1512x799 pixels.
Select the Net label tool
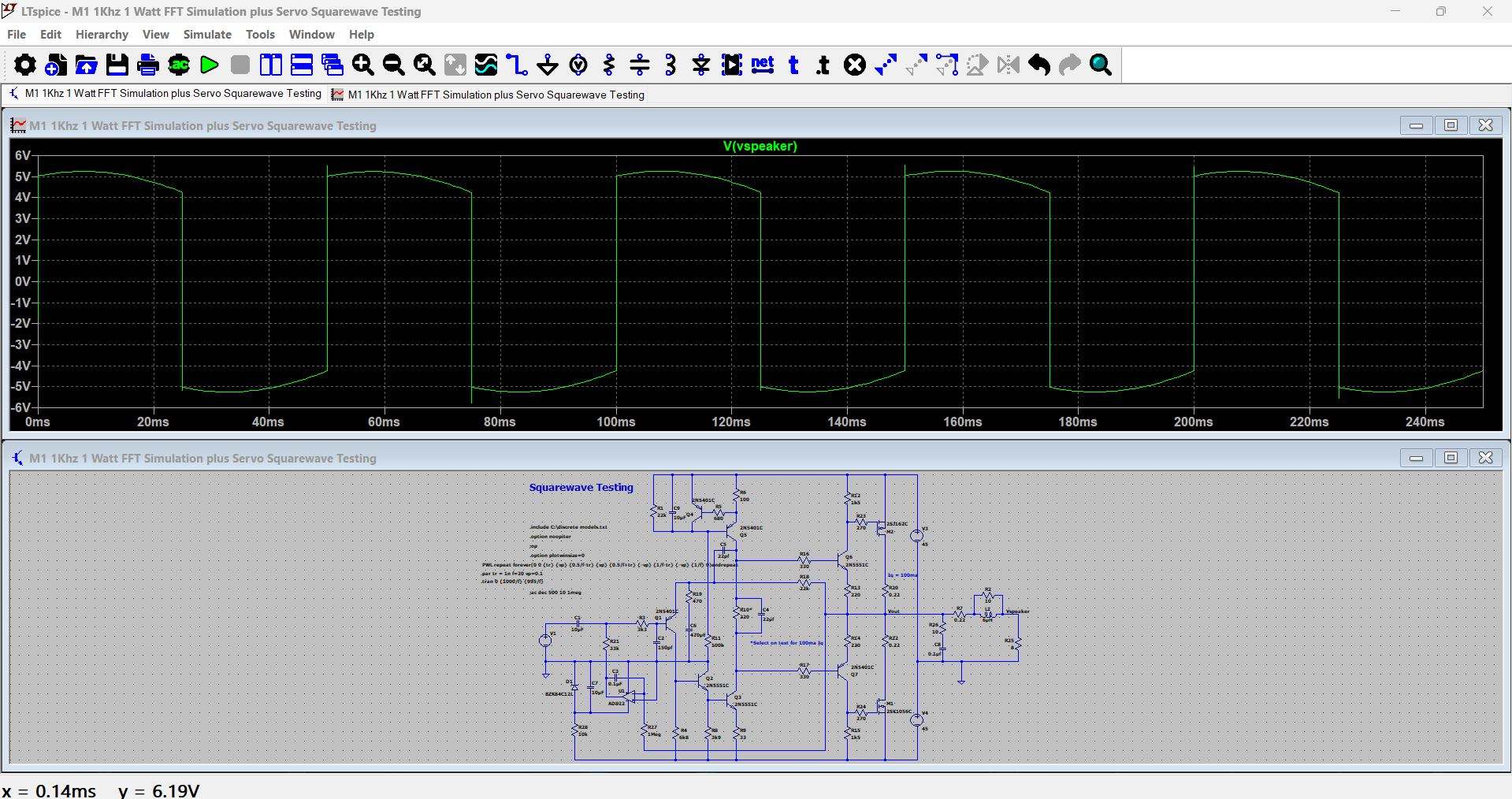pos(763,65)
